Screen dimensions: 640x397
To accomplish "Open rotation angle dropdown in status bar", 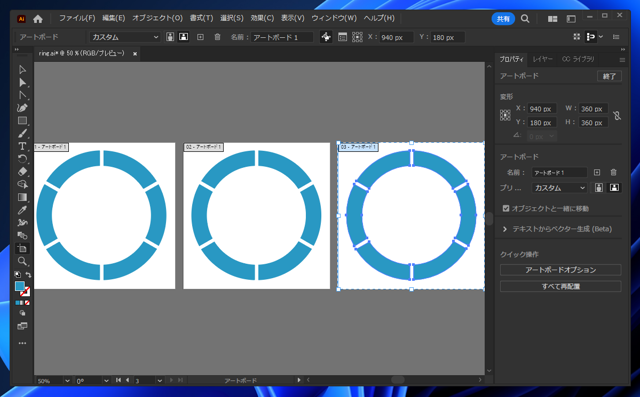I will click(x=106, y=381).
